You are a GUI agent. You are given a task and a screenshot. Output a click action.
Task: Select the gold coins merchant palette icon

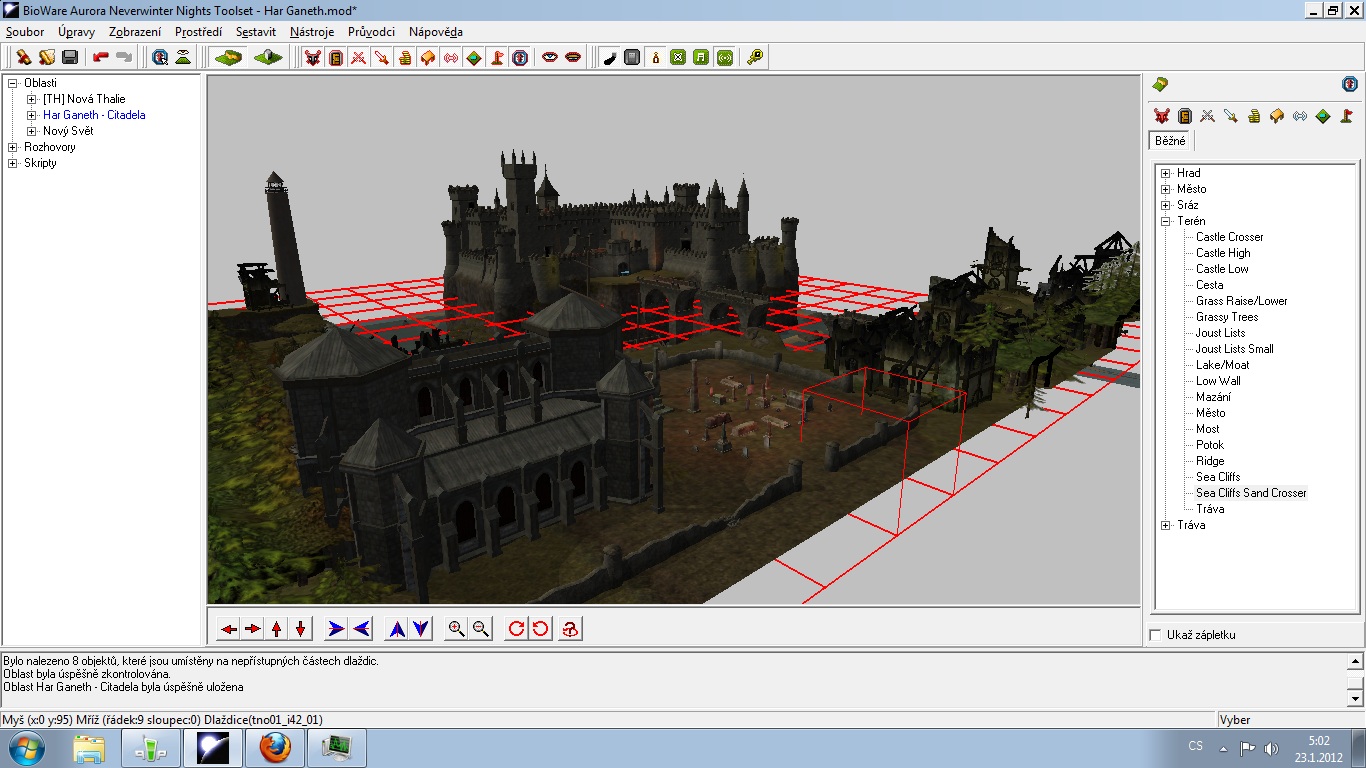click(x=1253, y=116)
